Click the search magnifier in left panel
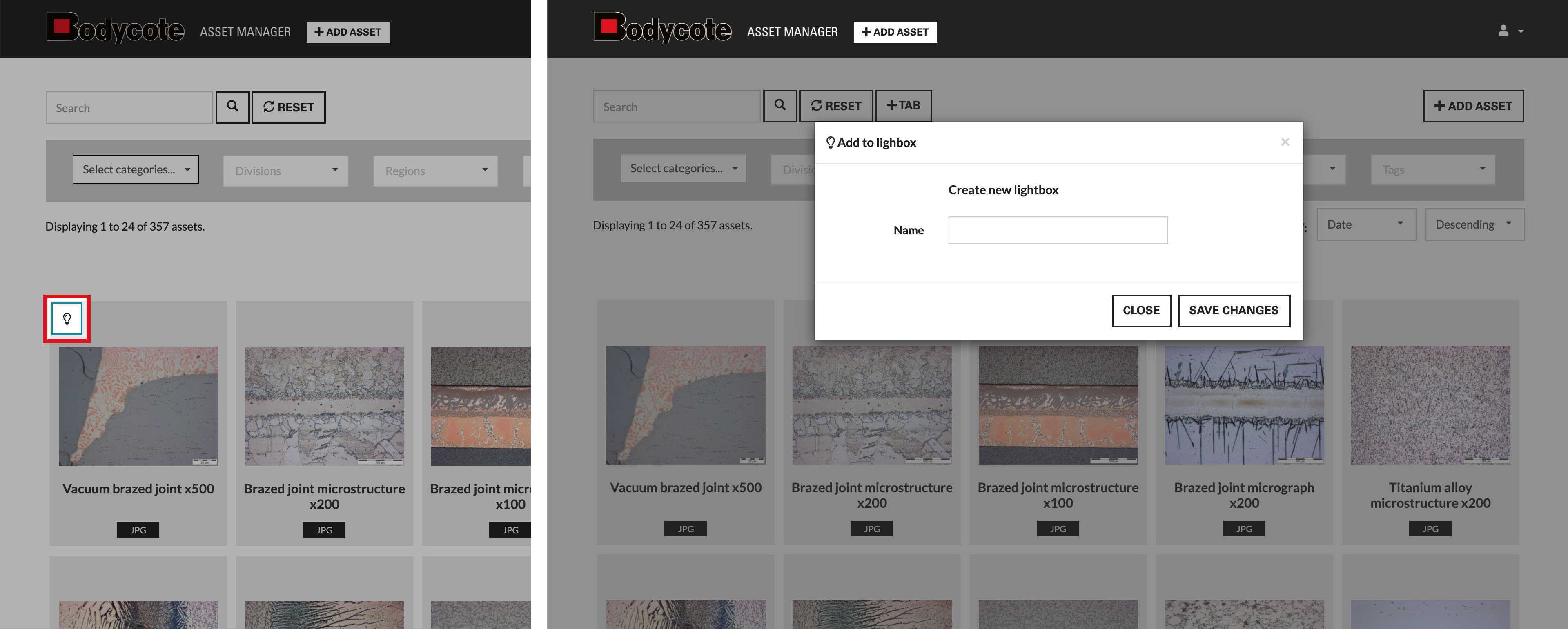The image size is (1568, 629). [x=232, y=107]
